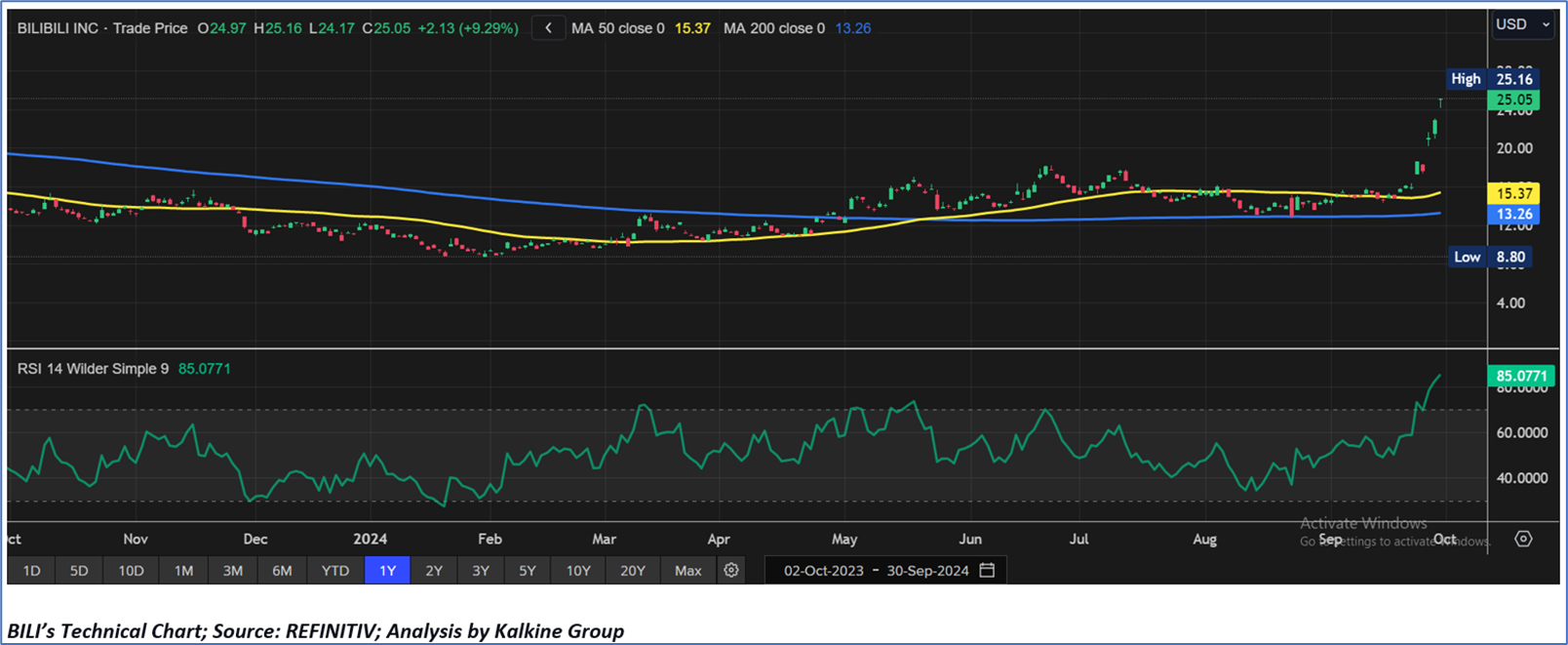
Task: Select the 1D time range
Action: [x=31, y=571]
